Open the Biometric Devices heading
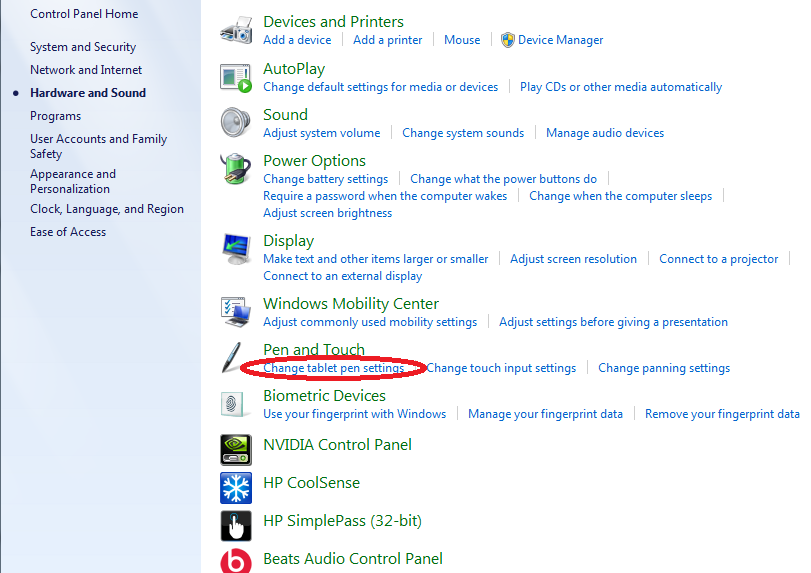 click(324, 396)
